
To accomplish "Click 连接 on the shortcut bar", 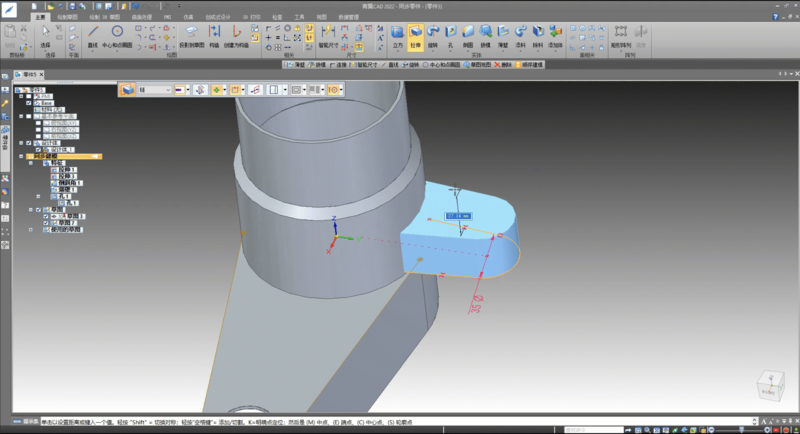I will [x=338, y=65].
